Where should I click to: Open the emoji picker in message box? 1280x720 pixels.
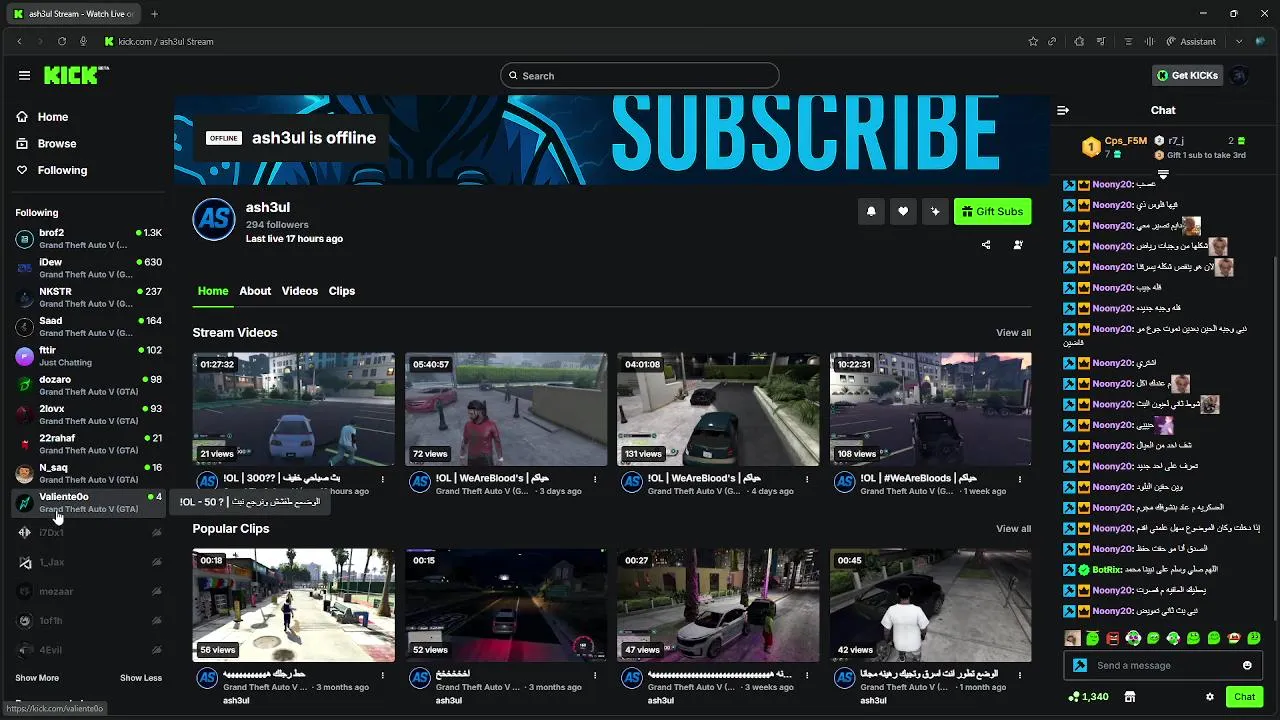(x=1247, y=665)
